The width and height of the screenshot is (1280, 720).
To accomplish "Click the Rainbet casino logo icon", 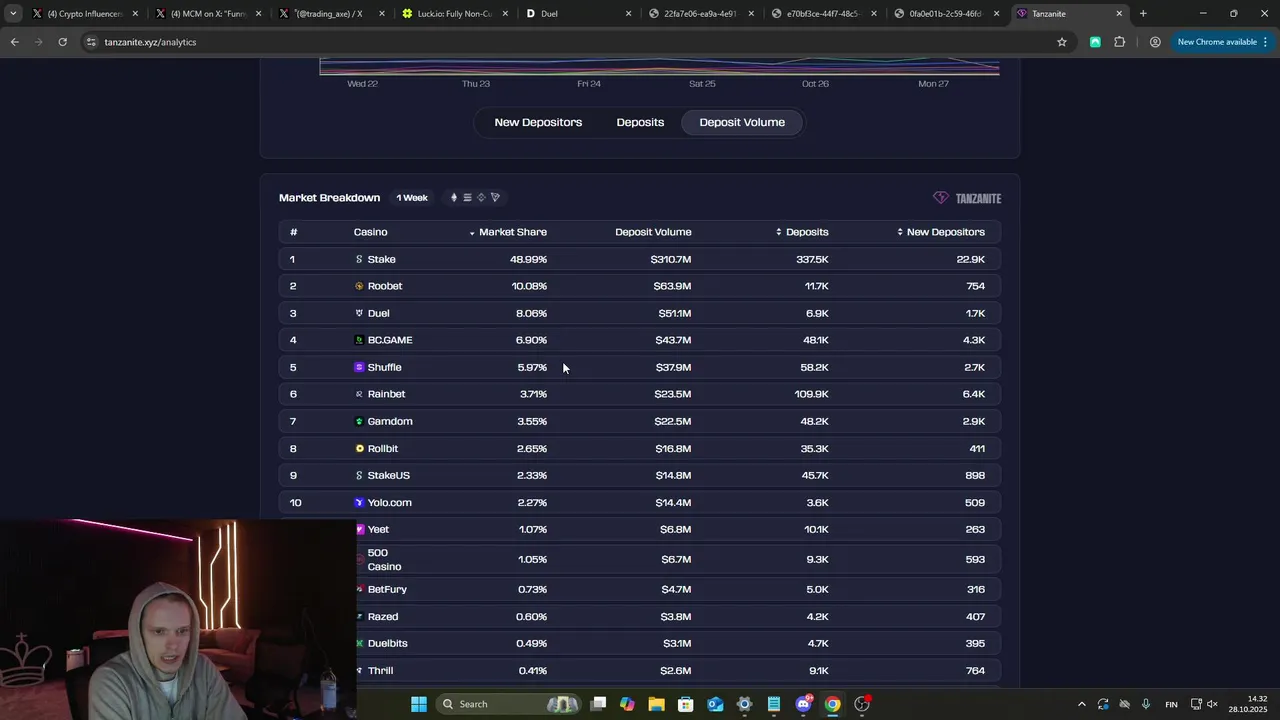I will tap(359, 394).
